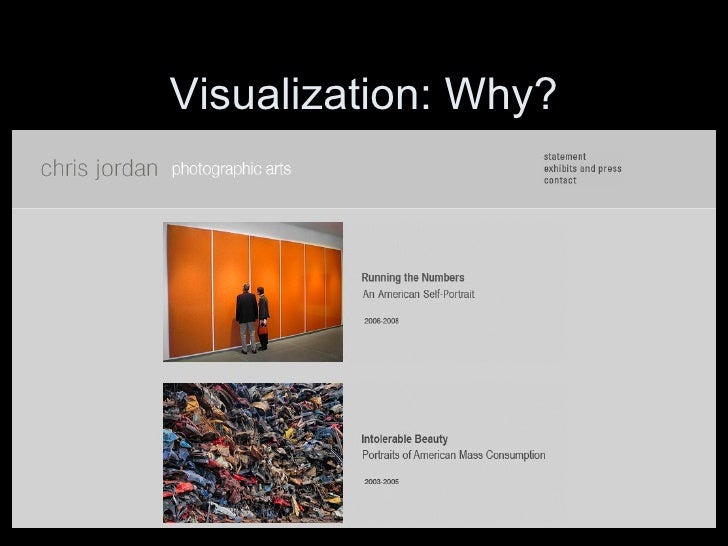
Task: Click the 2006-2008 date text
Action: pos(381,321)
